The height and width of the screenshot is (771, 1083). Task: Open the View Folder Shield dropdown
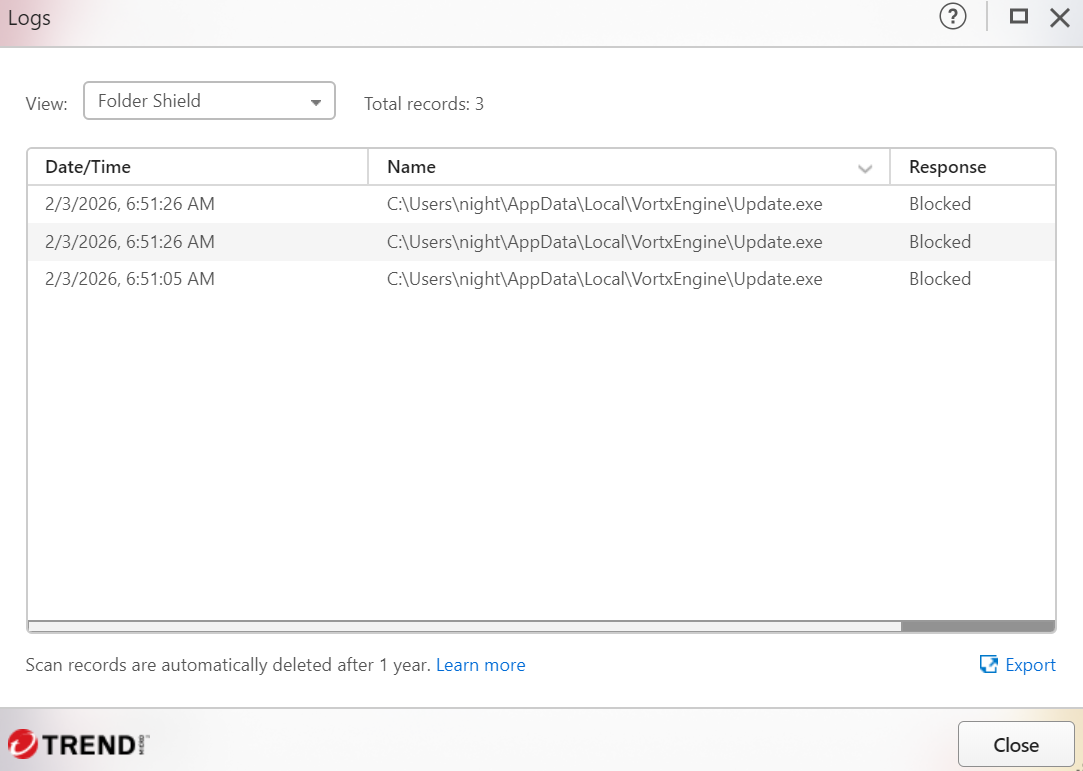click(209, 101)
